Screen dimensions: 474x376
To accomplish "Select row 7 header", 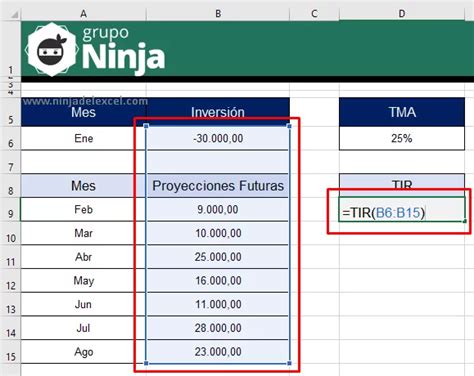I will point(10,162).
